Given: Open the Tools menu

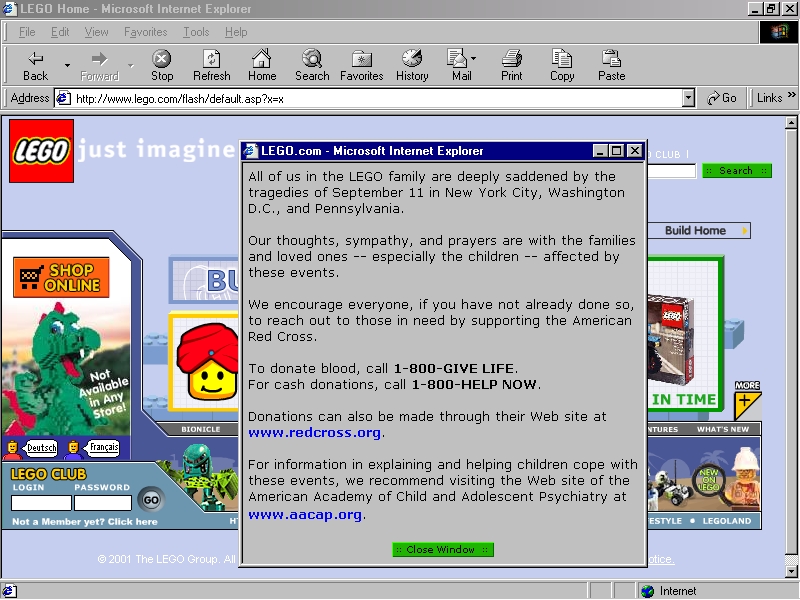Looking at the screenshot, I should [x=196, y=32].
